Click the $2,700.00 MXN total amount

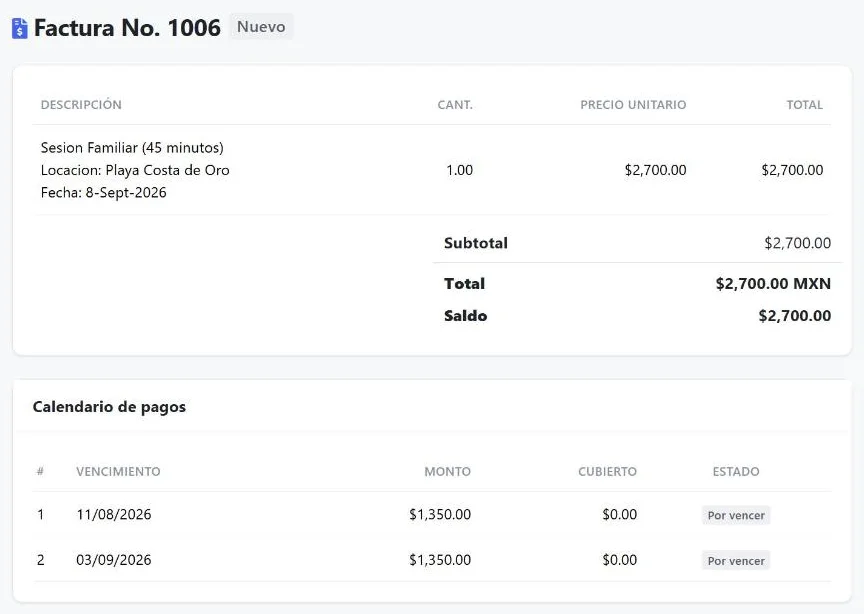coord(773,283)
